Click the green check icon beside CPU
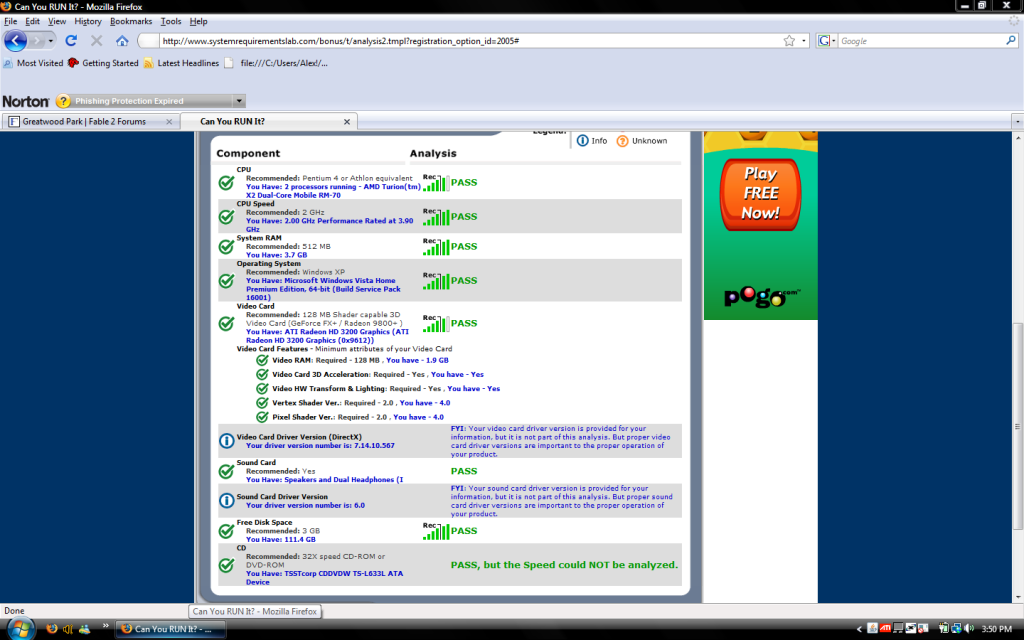Screen dimensions: 1024x640 pyautogui.click(x=227, y=182)
